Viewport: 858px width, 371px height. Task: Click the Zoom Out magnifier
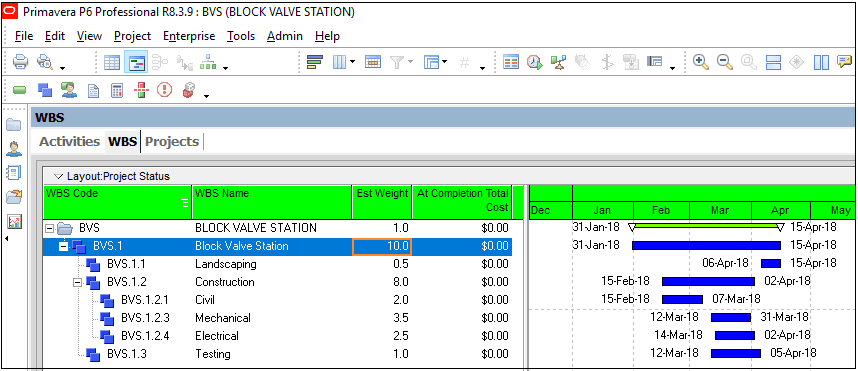pyautogui.click(x=725, y=62)
